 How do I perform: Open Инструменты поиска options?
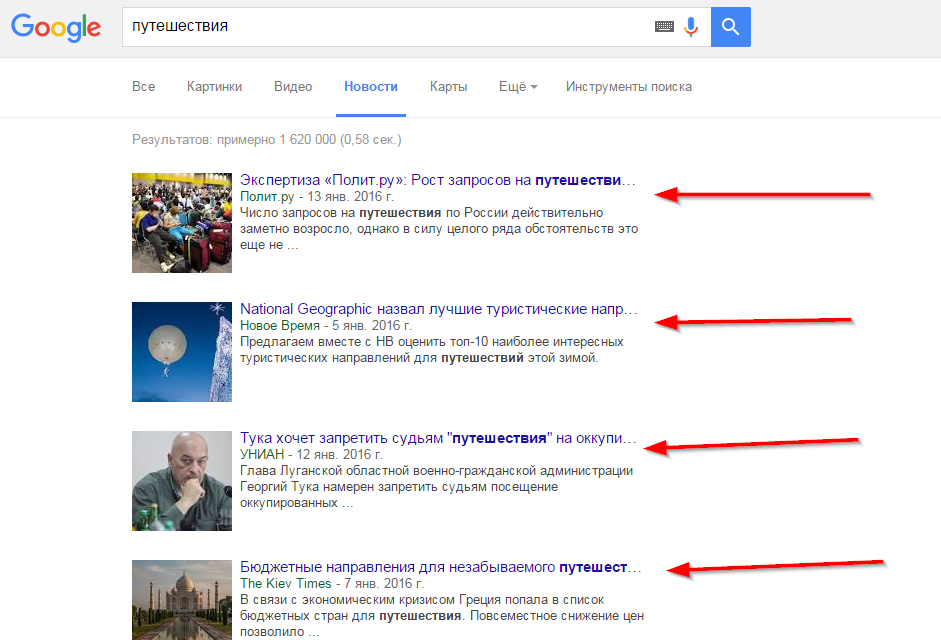coord(628,86)
